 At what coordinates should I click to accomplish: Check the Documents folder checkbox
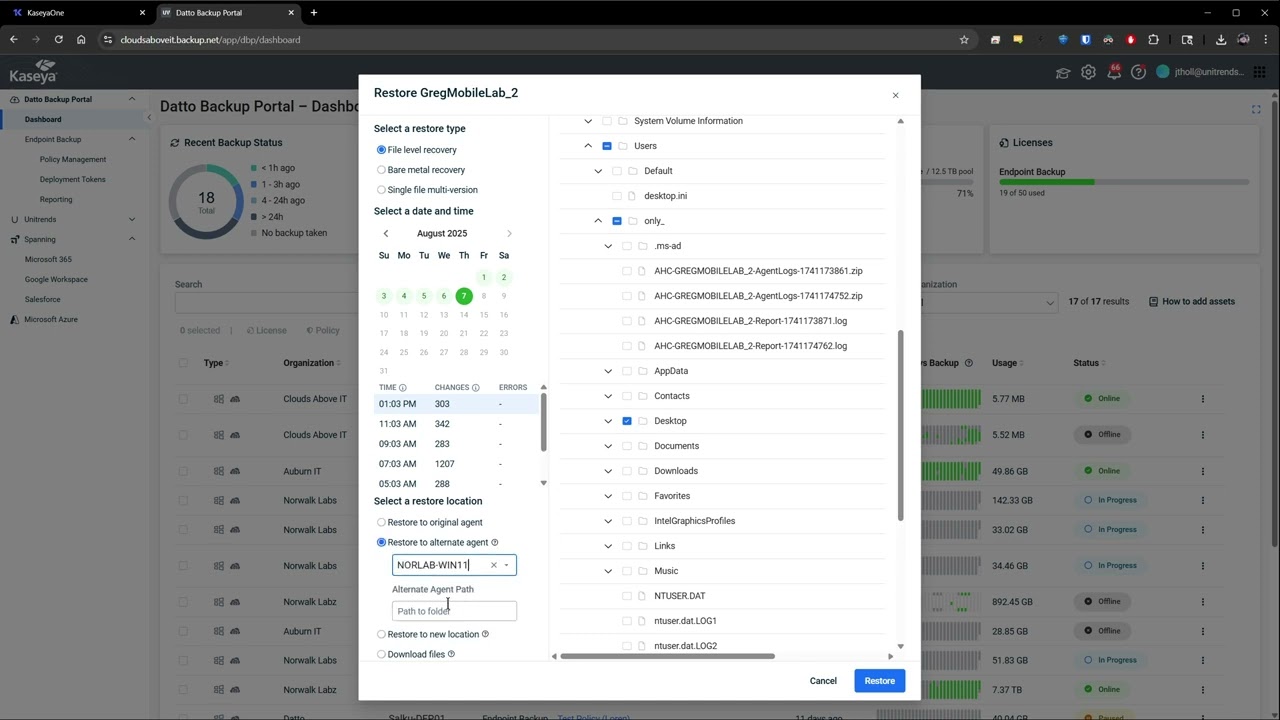click(x=627, y=446)
